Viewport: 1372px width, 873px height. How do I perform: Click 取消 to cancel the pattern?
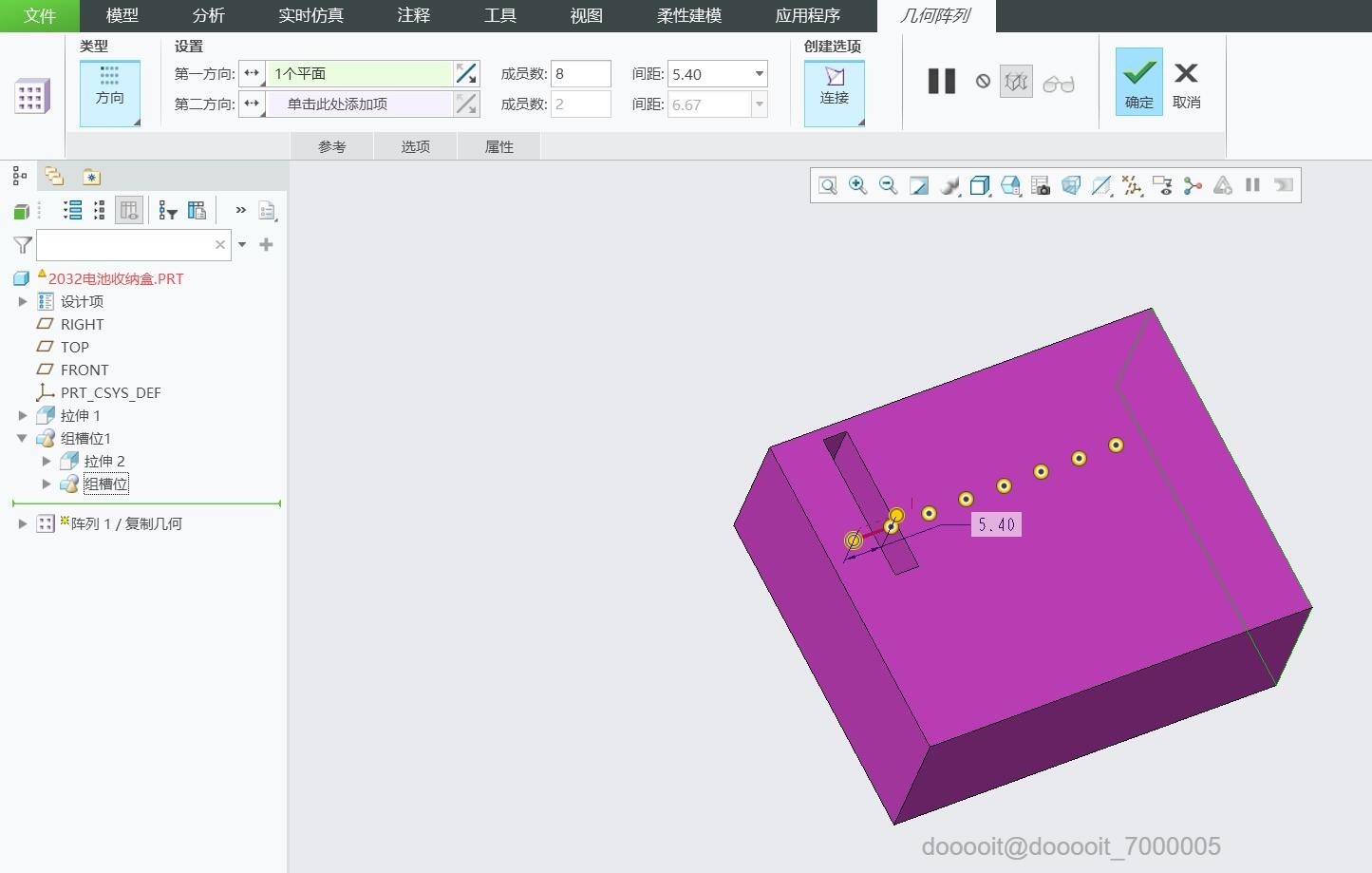click(1186, 83)
